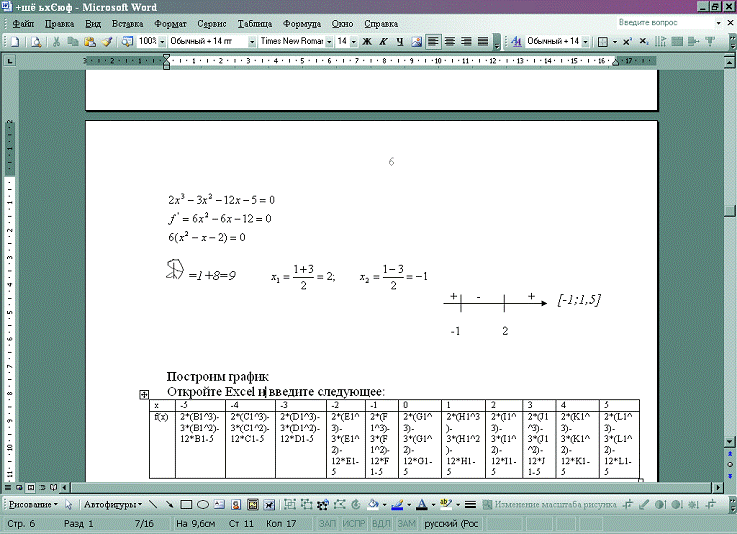Open the Таблица menu
Image resolution: width=737 pixels, height=534 pixels.
(x=255, y=22)
